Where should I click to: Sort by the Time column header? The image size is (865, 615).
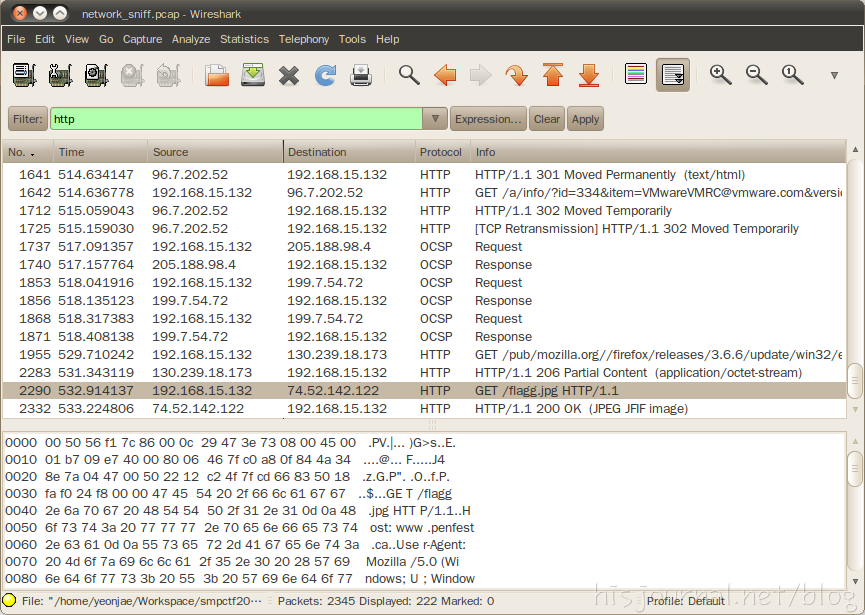tap(100, 152)
